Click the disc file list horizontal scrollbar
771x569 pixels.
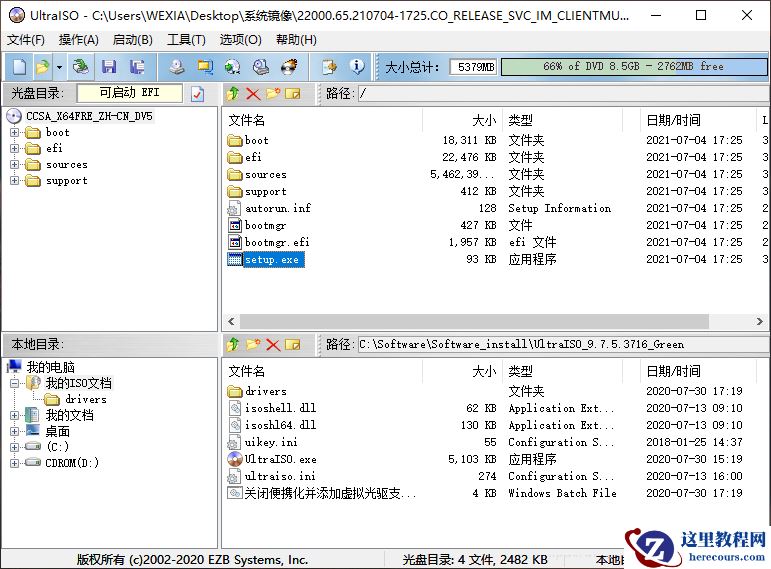(474, 321)
